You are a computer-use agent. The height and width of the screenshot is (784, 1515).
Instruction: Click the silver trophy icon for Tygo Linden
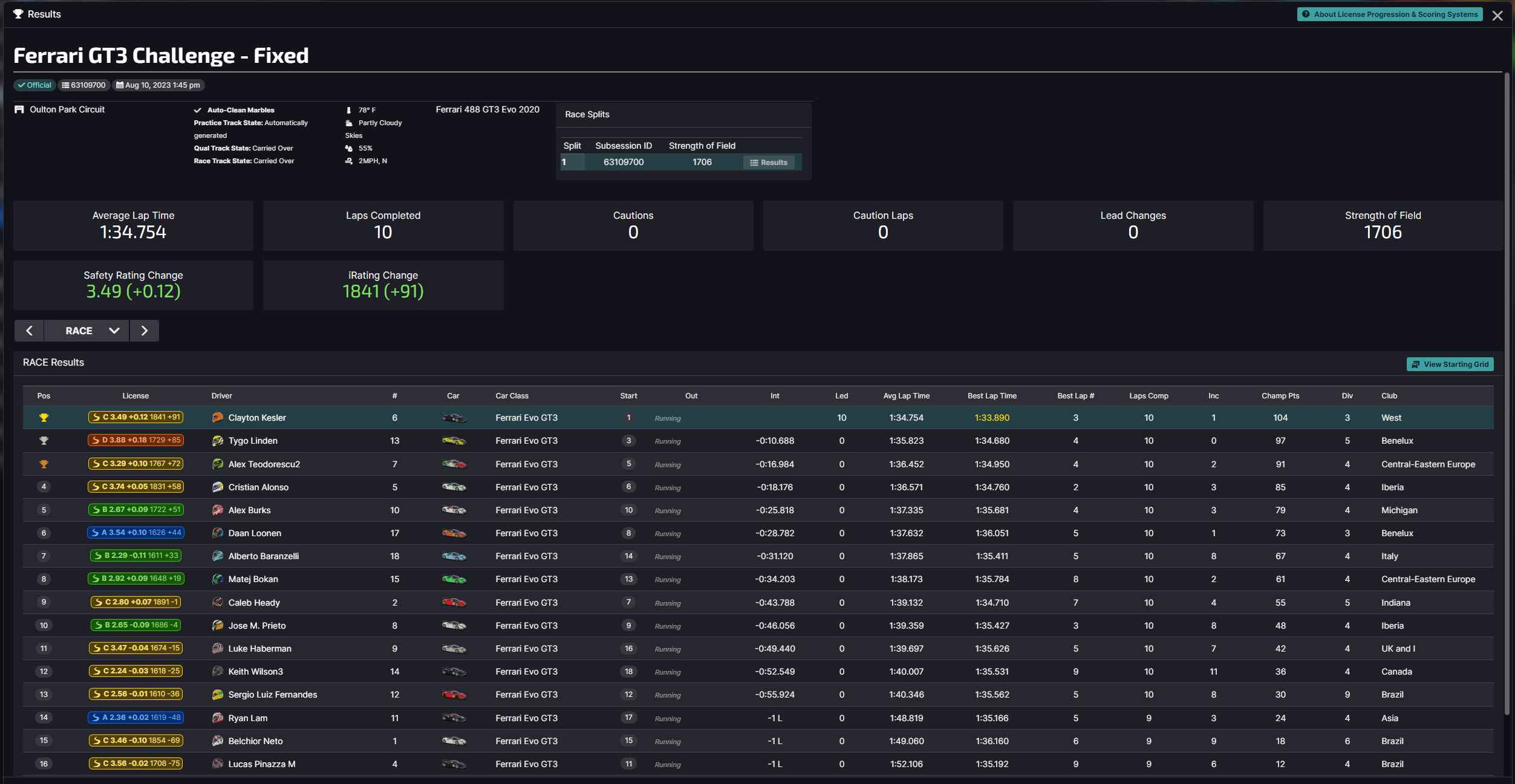pos(44,441)
